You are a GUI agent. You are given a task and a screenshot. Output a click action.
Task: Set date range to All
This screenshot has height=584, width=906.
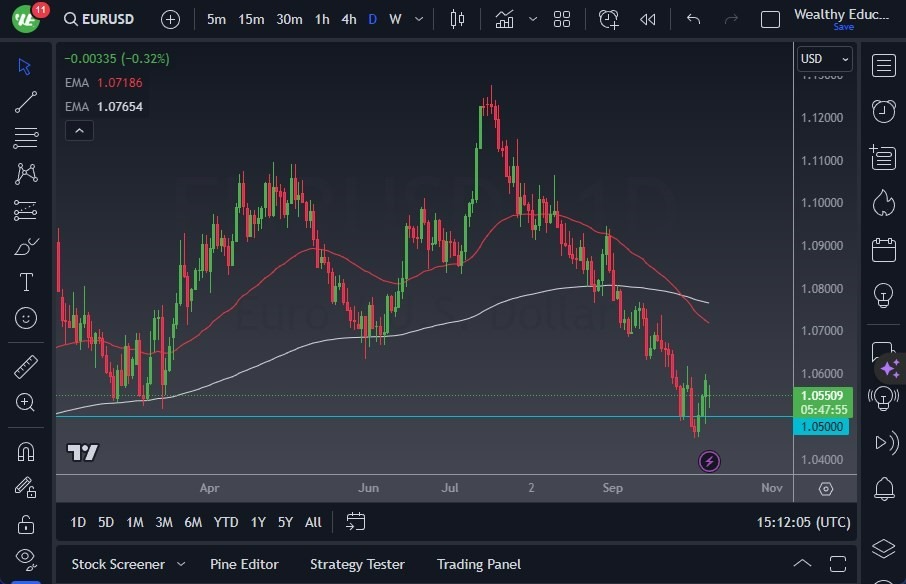click(x=313, y=521)
